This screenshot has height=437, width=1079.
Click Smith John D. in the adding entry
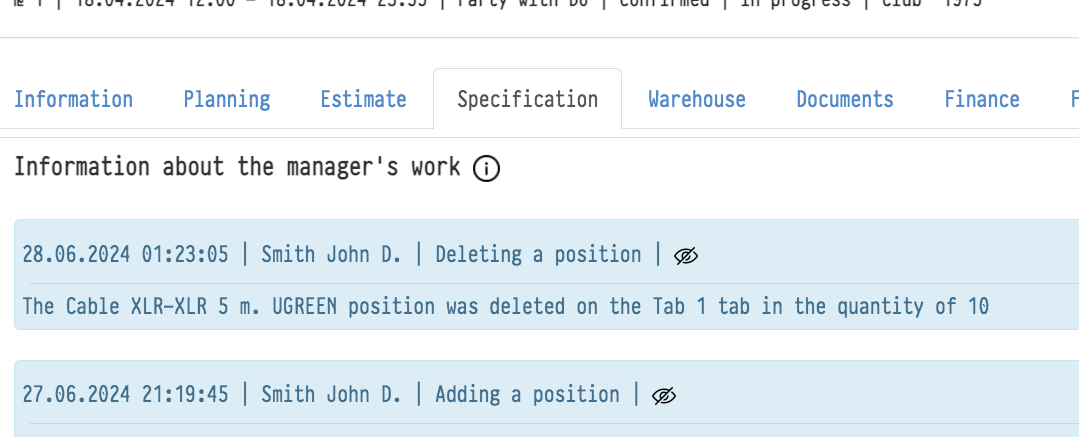tap(331, 394)
